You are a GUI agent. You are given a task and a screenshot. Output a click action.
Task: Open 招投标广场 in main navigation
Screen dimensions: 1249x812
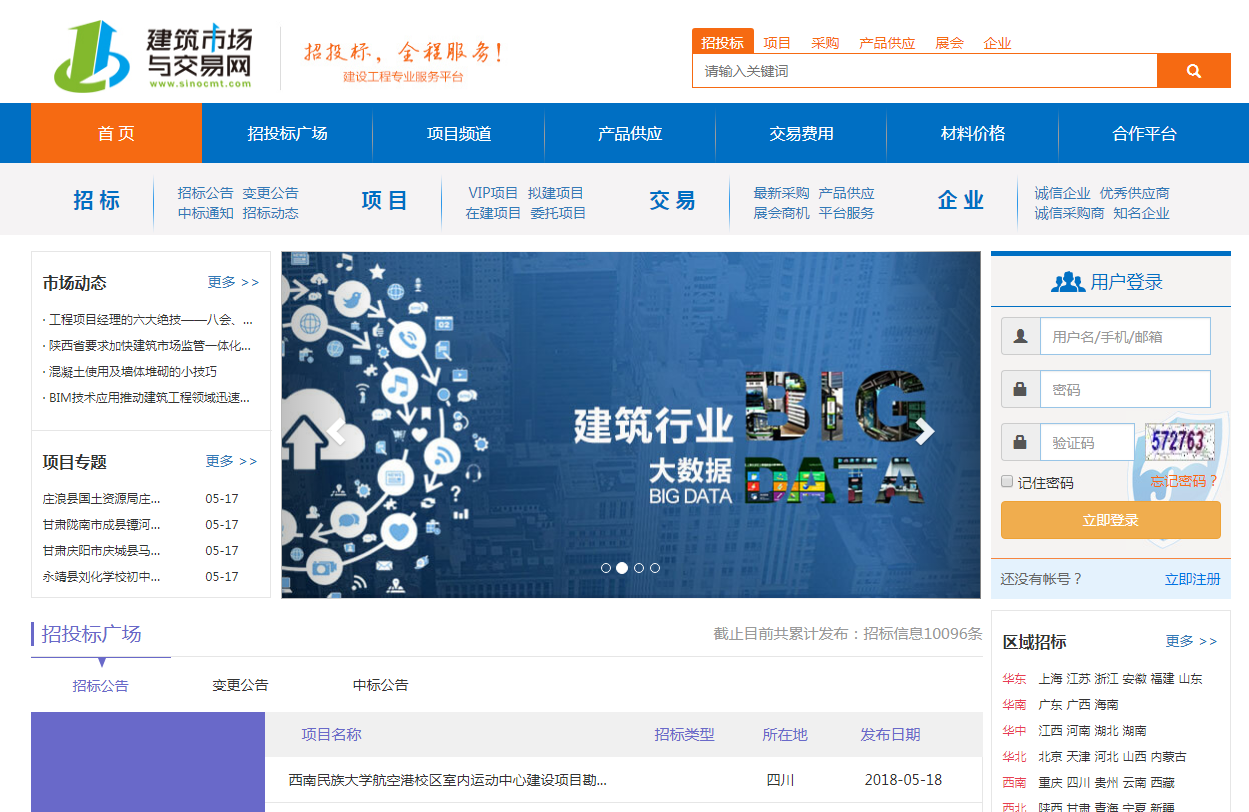coord(287,134)
